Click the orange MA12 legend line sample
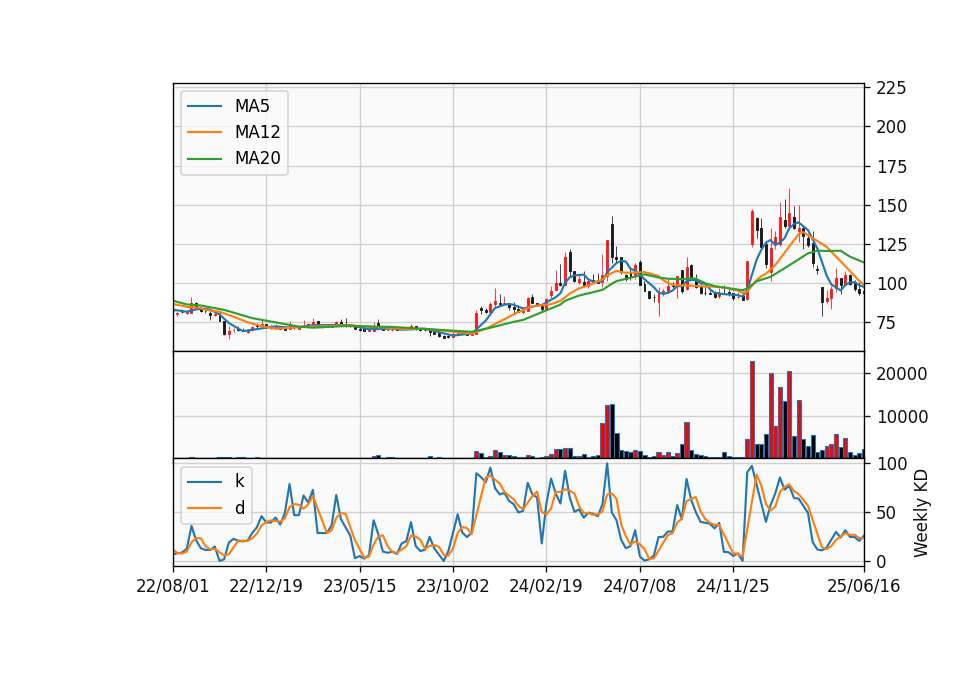Viewport: 960px width, 690px height. [204, 132]
